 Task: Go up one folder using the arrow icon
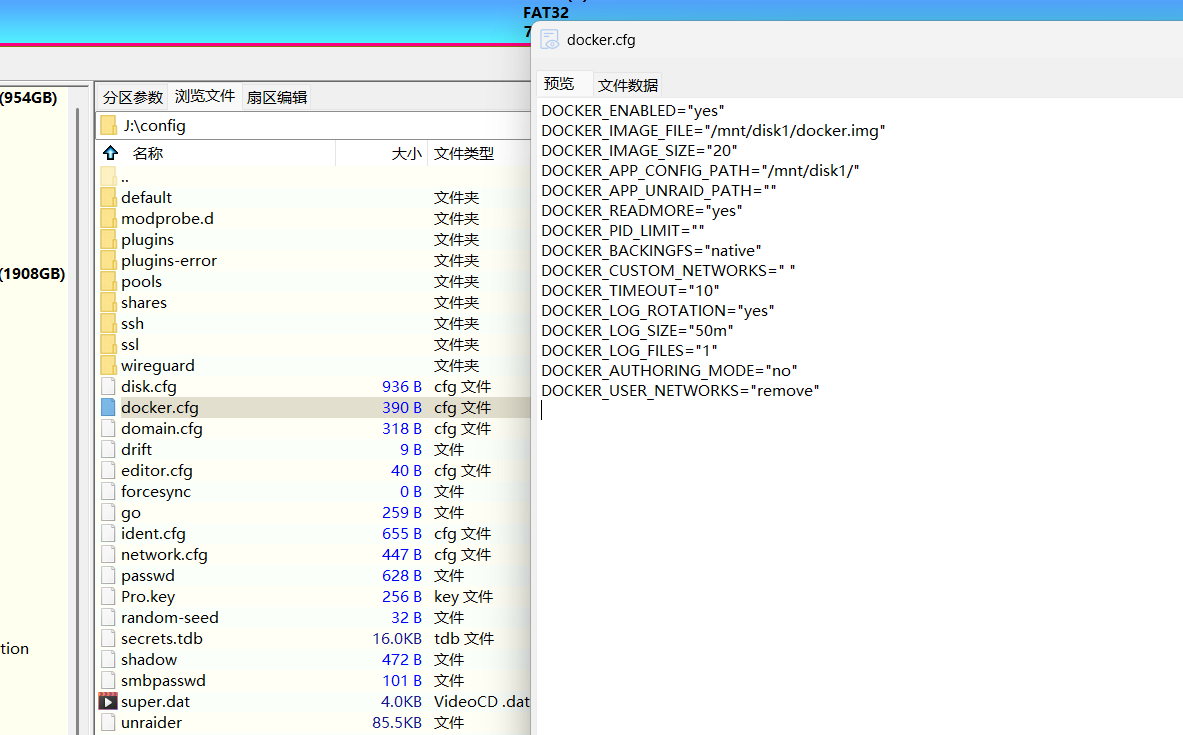click(111, 153)
